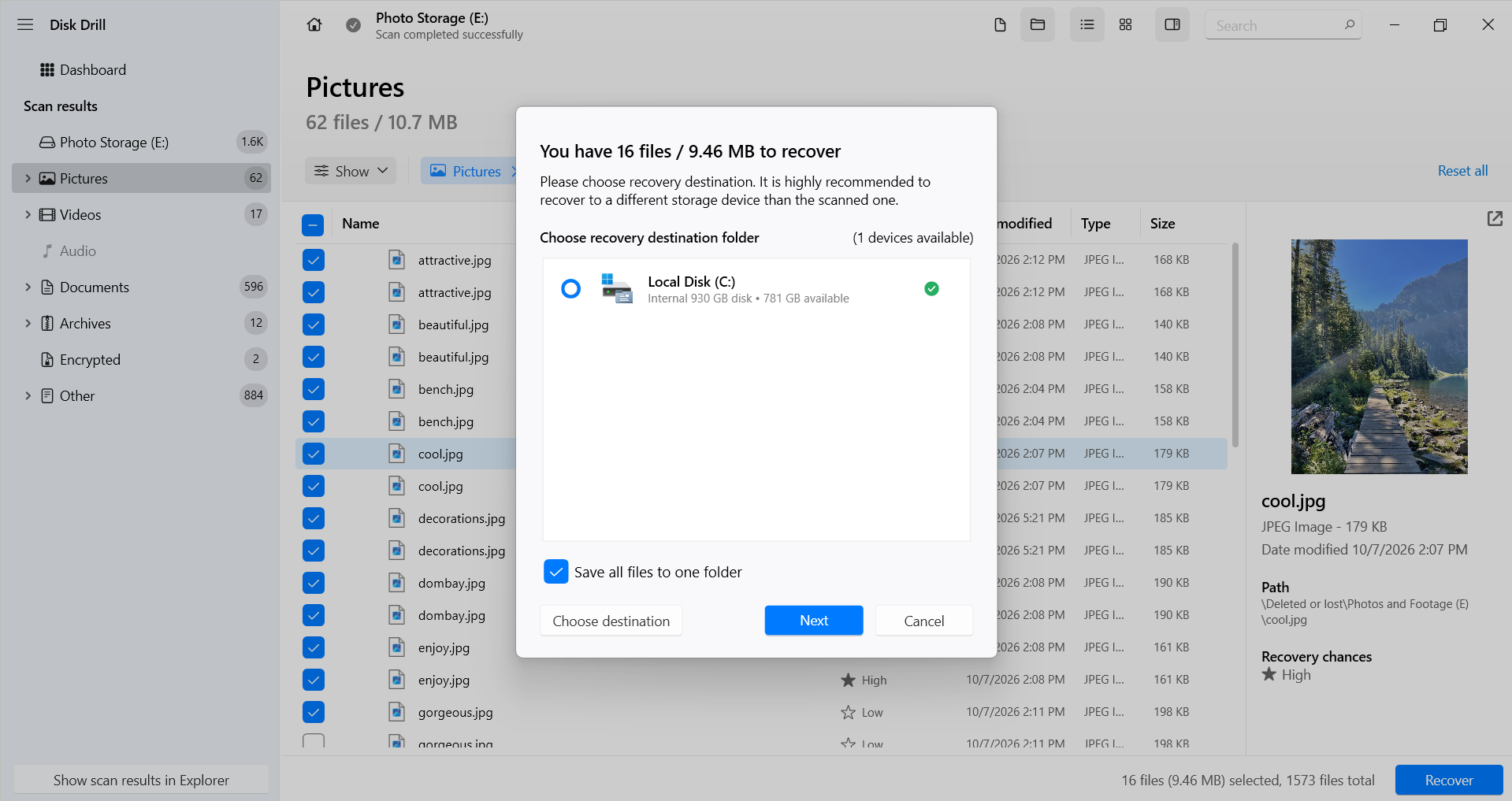Click the Reset all link

point(1462,171)
